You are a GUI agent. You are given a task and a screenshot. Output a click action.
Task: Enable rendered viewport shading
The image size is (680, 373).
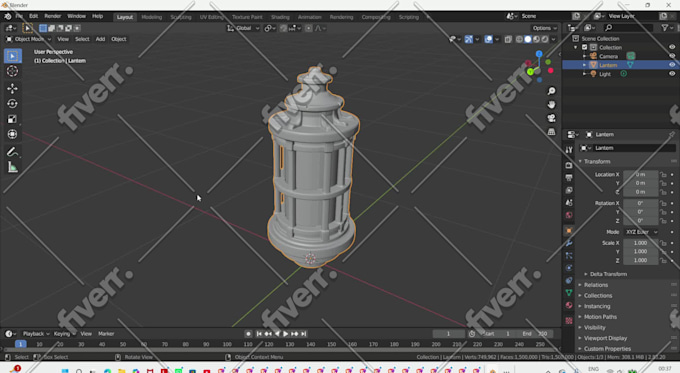[545, 39]
